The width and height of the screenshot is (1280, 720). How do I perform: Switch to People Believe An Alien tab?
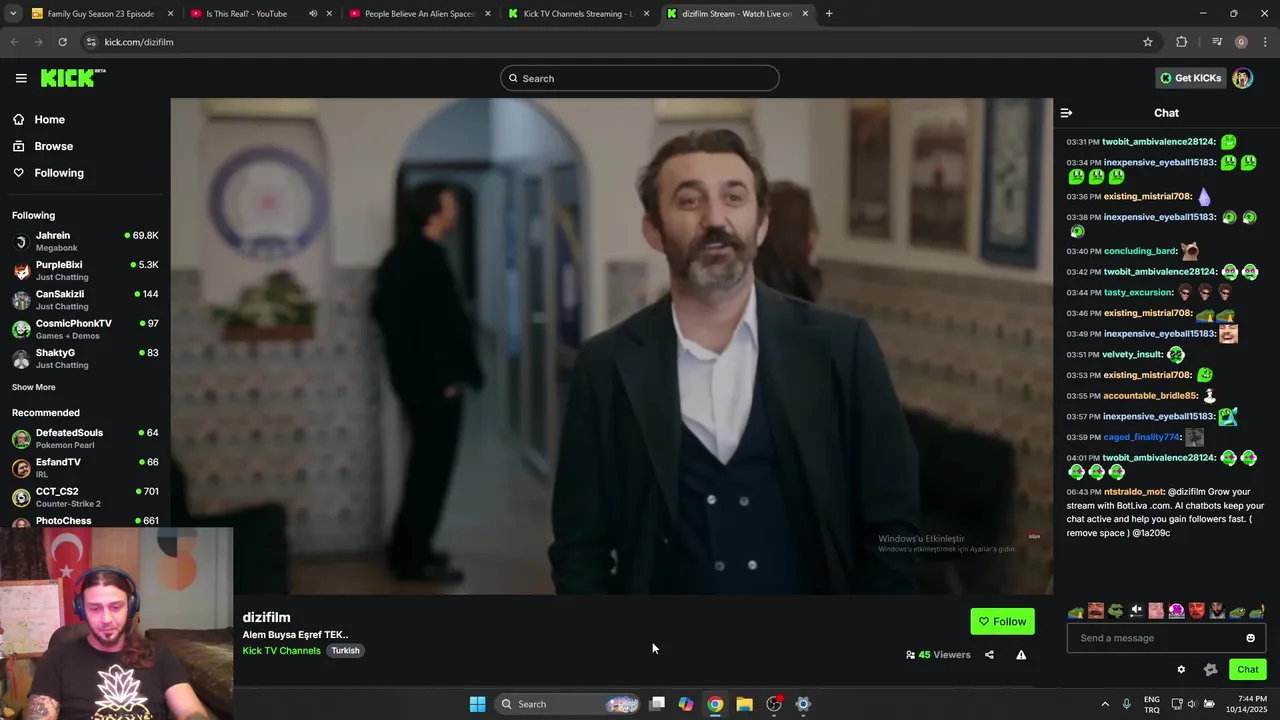pyautogui.click(x=420, y=14)
